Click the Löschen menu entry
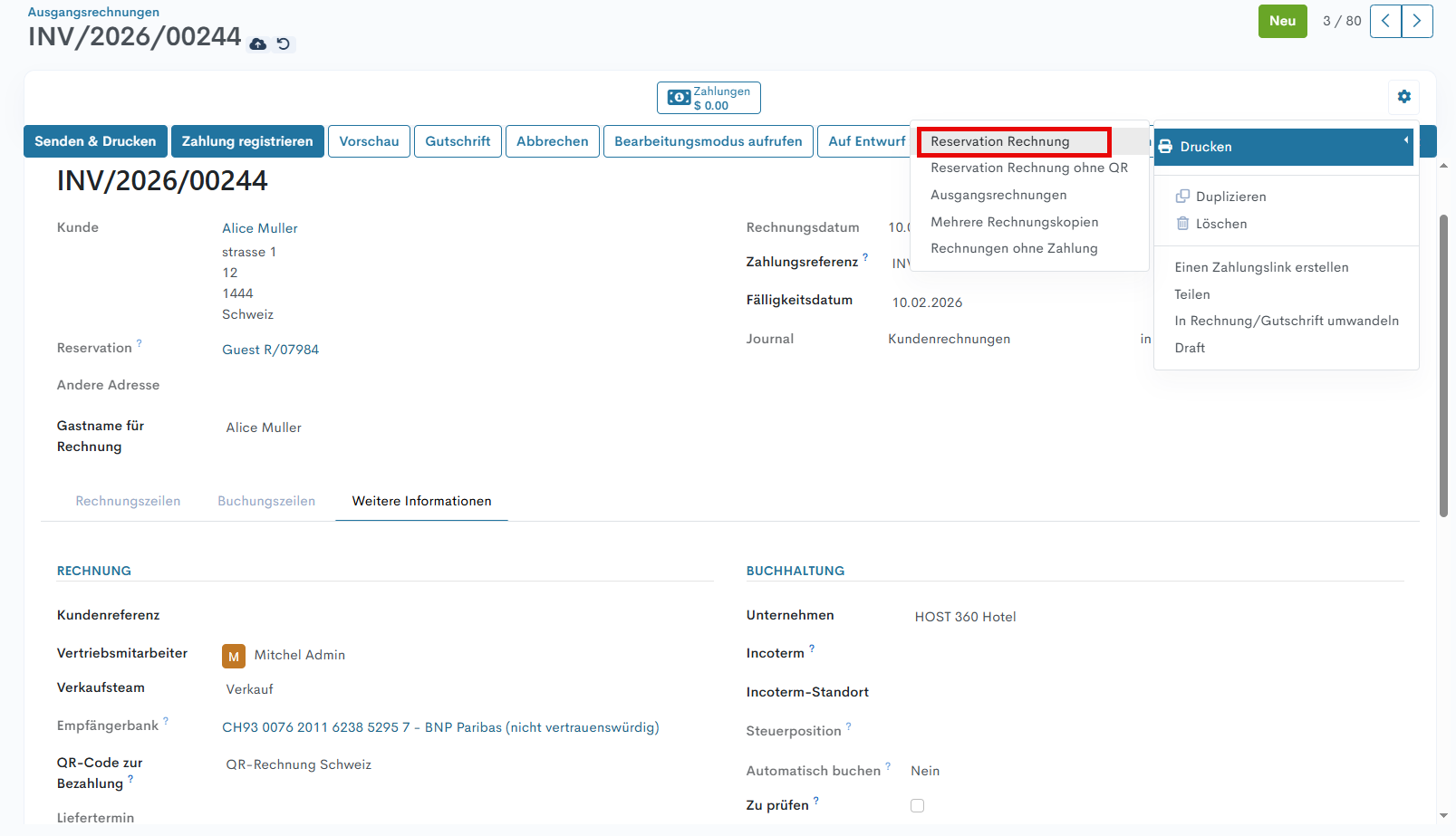The image size is (1456, 836). (x=1220, y=224)
